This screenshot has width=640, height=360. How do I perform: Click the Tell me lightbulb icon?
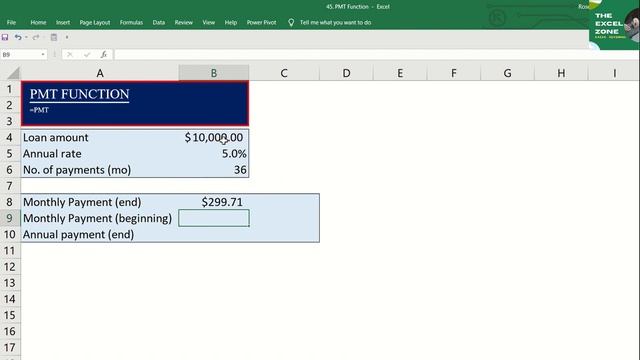291,22
